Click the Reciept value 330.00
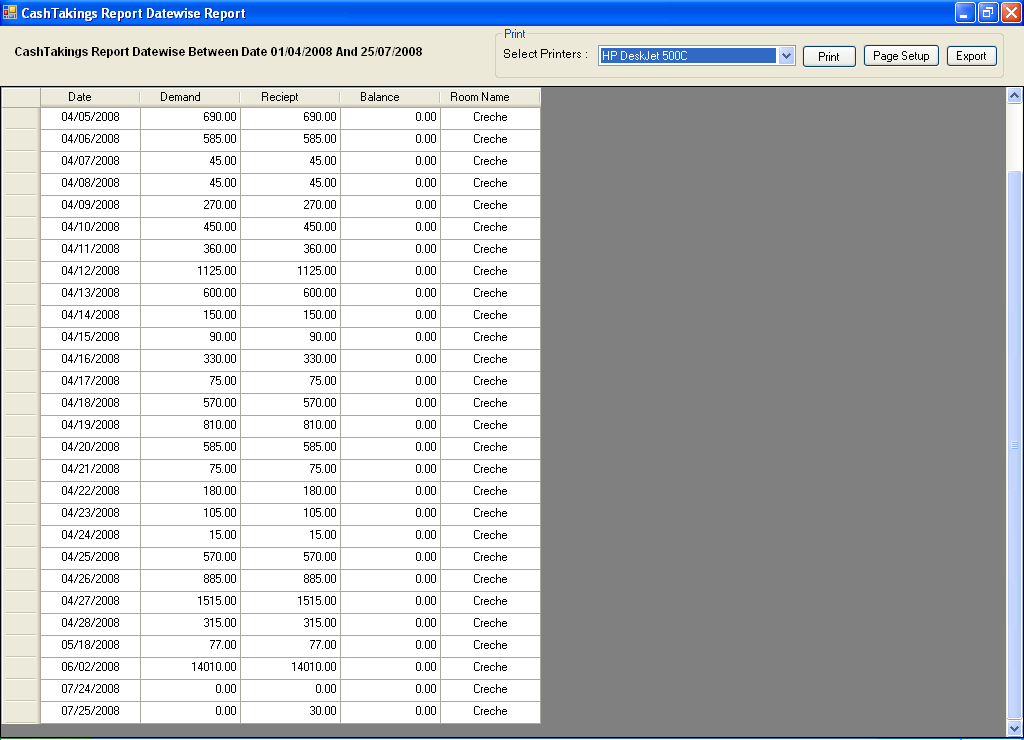Viewport: 1024px width, 740px height. point(290,359)
